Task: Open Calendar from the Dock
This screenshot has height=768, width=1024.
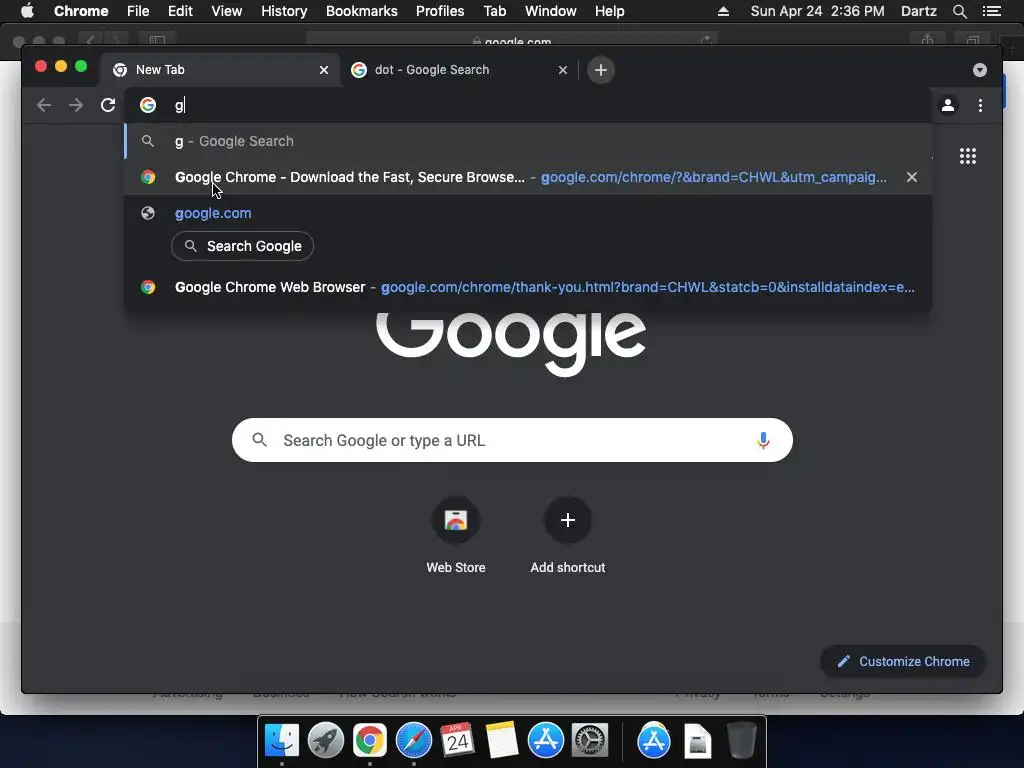Action: [x=457, y=741]
